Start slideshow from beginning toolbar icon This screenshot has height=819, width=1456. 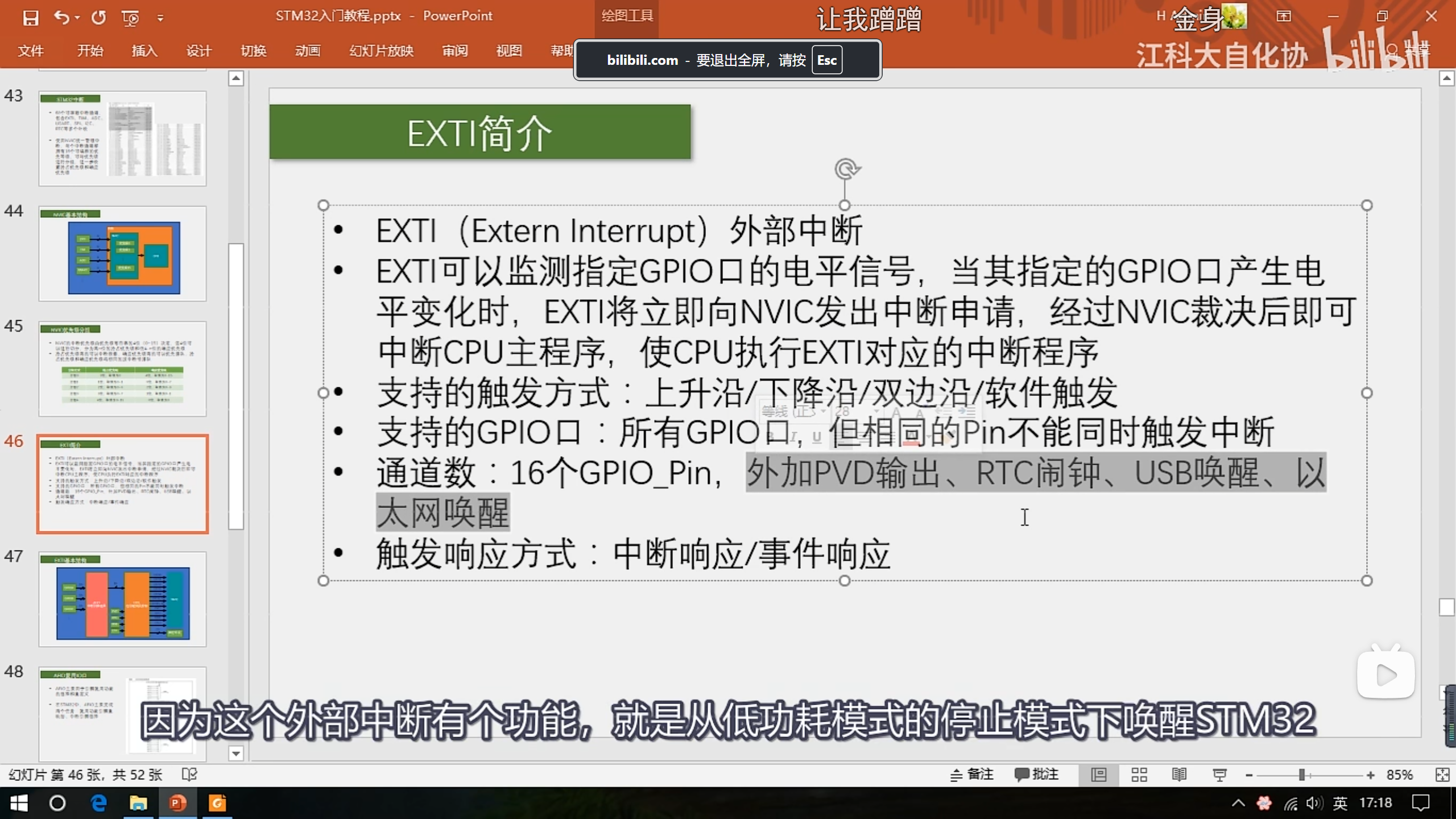(130, 18)
